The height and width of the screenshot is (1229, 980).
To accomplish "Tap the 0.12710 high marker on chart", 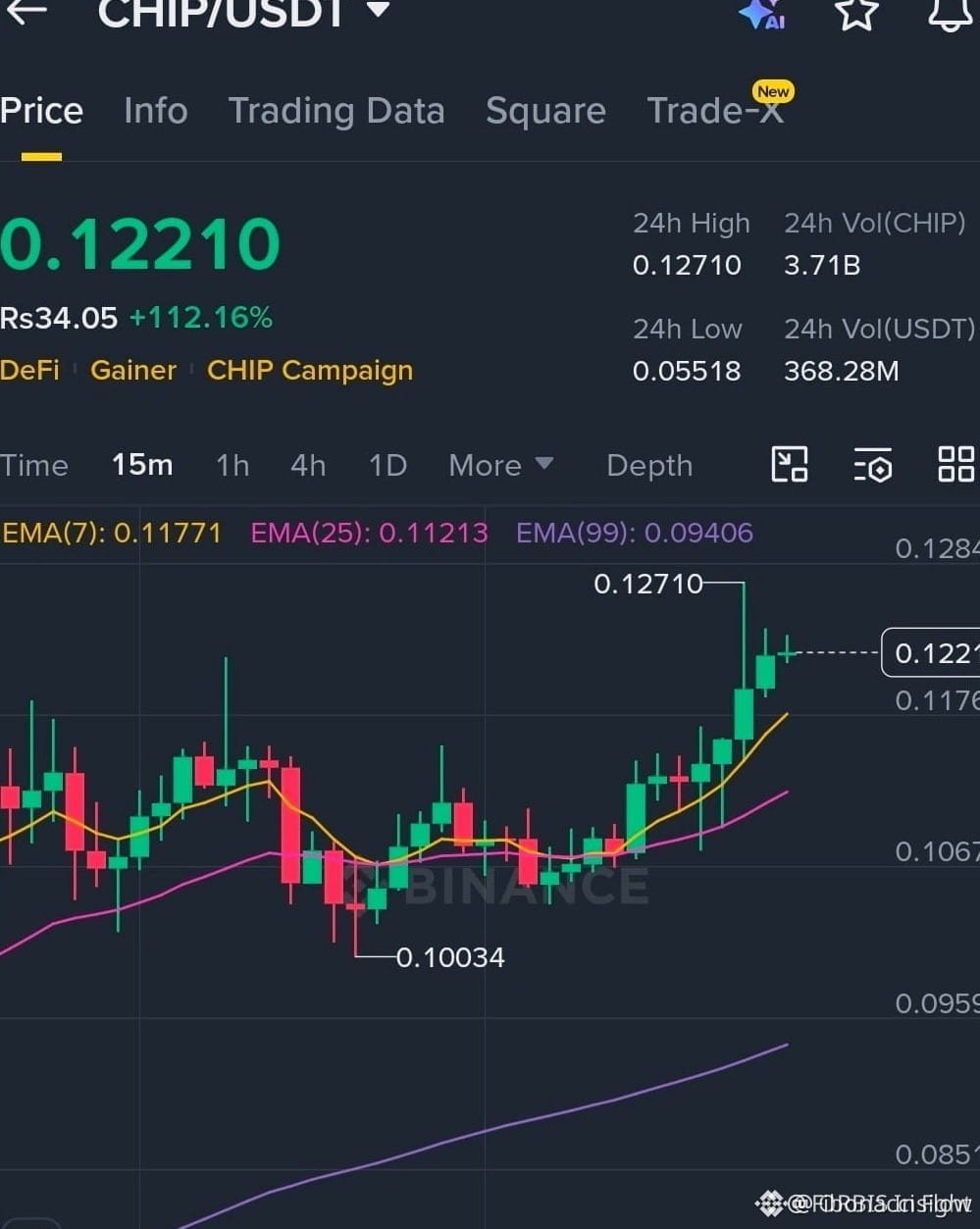I will click(x=648, y=585).
